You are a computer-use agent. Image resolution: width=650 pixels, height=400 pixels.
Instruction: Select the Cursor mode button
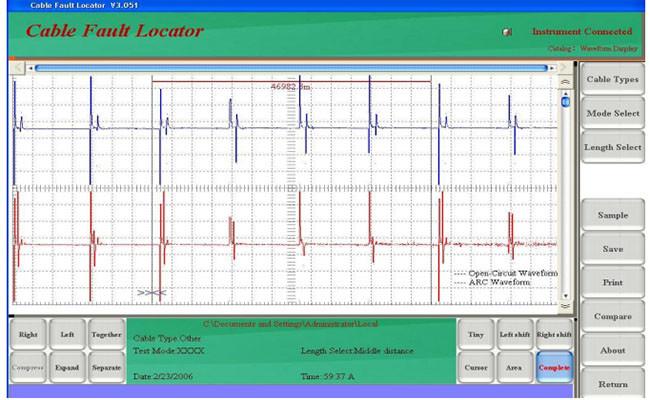coord(476,368)
